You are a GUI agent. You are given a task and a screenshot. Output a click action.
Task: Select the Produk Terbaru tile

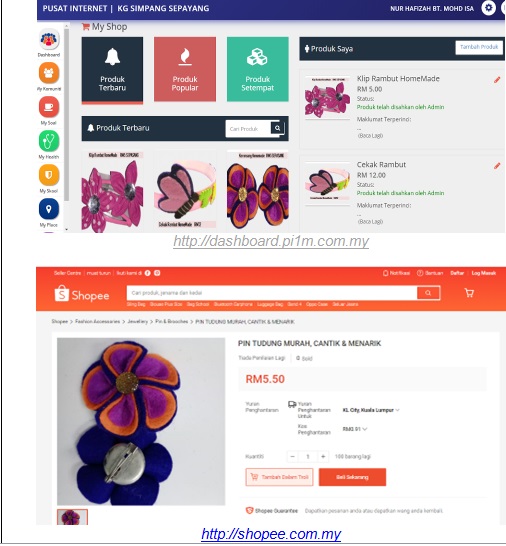[112, 70]
